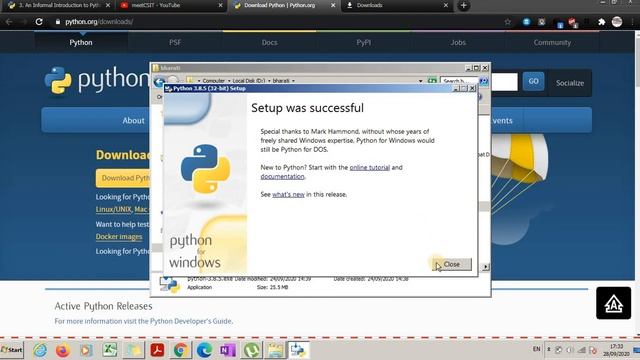
Task: Click the browser page vertical scrollbar
Action: point(637,184)
